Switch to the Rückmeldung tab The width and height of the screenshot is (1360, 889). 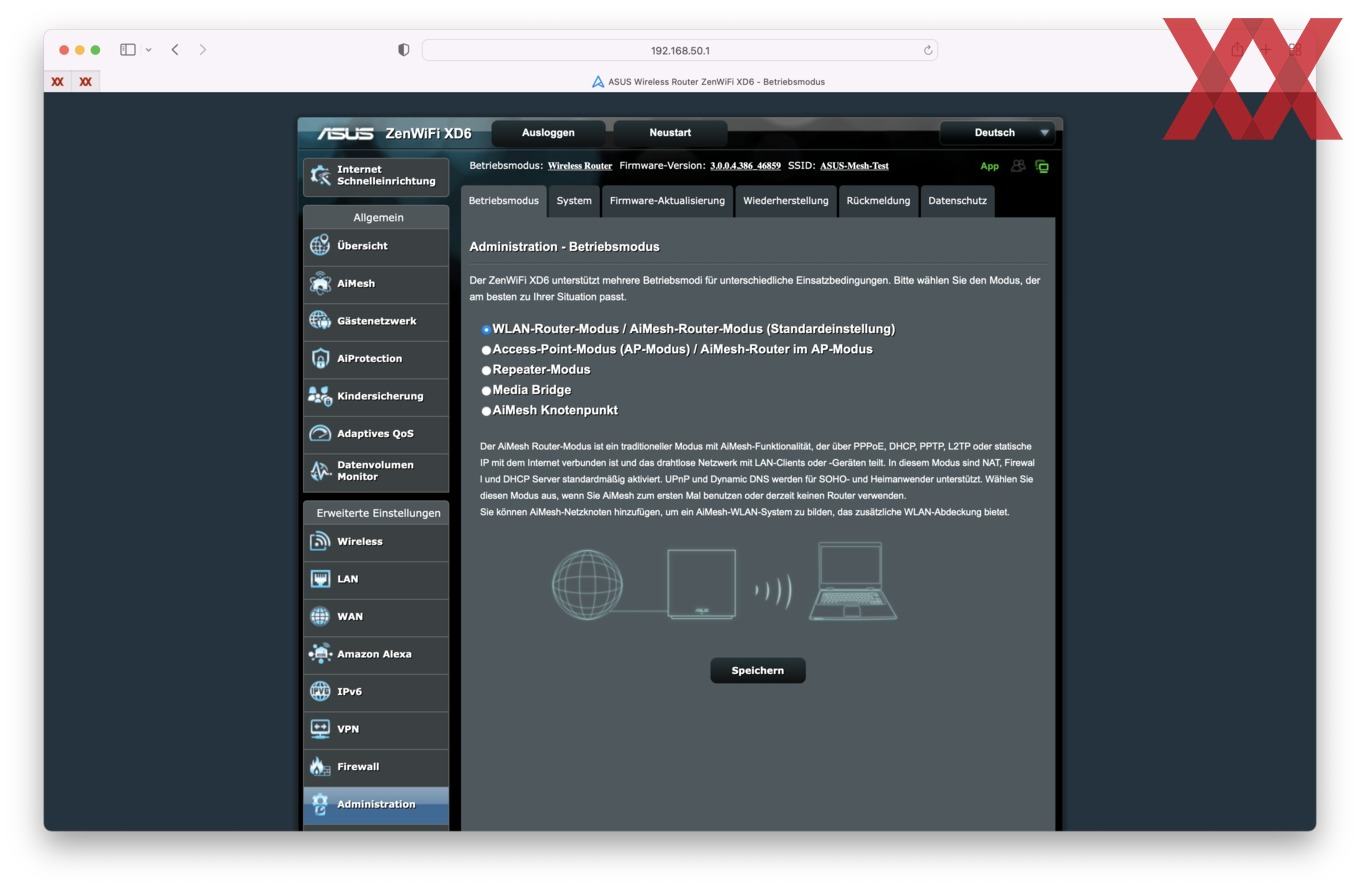point(878,201)
